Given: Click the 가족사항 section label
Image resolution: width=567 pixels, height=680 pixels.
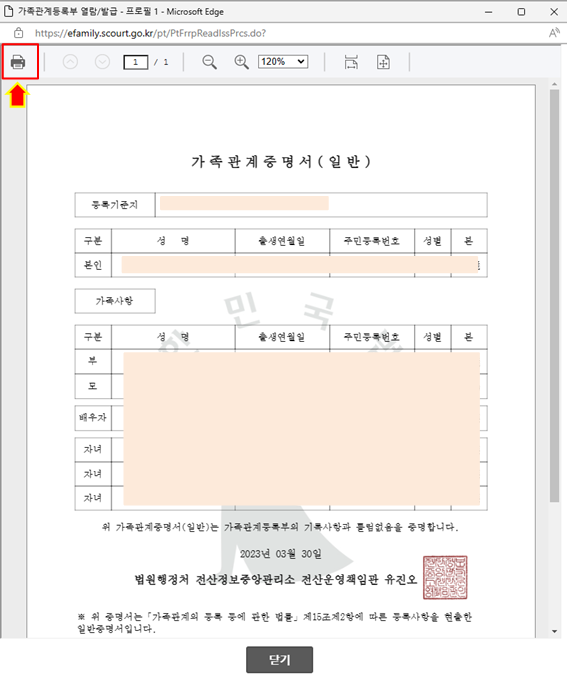Looking at the screenshot, I should click(115, 301).
